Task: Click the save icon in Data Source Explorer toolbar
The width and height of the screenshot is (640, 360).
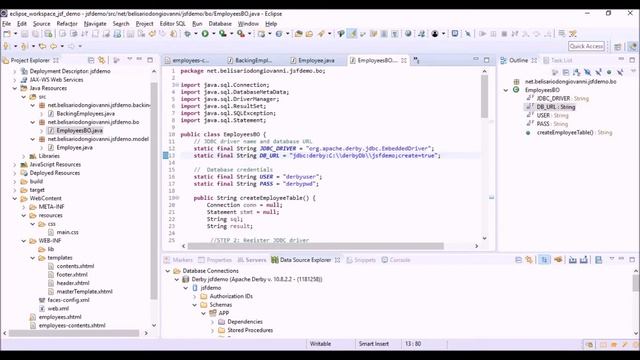Action: [x=598, y=260]
